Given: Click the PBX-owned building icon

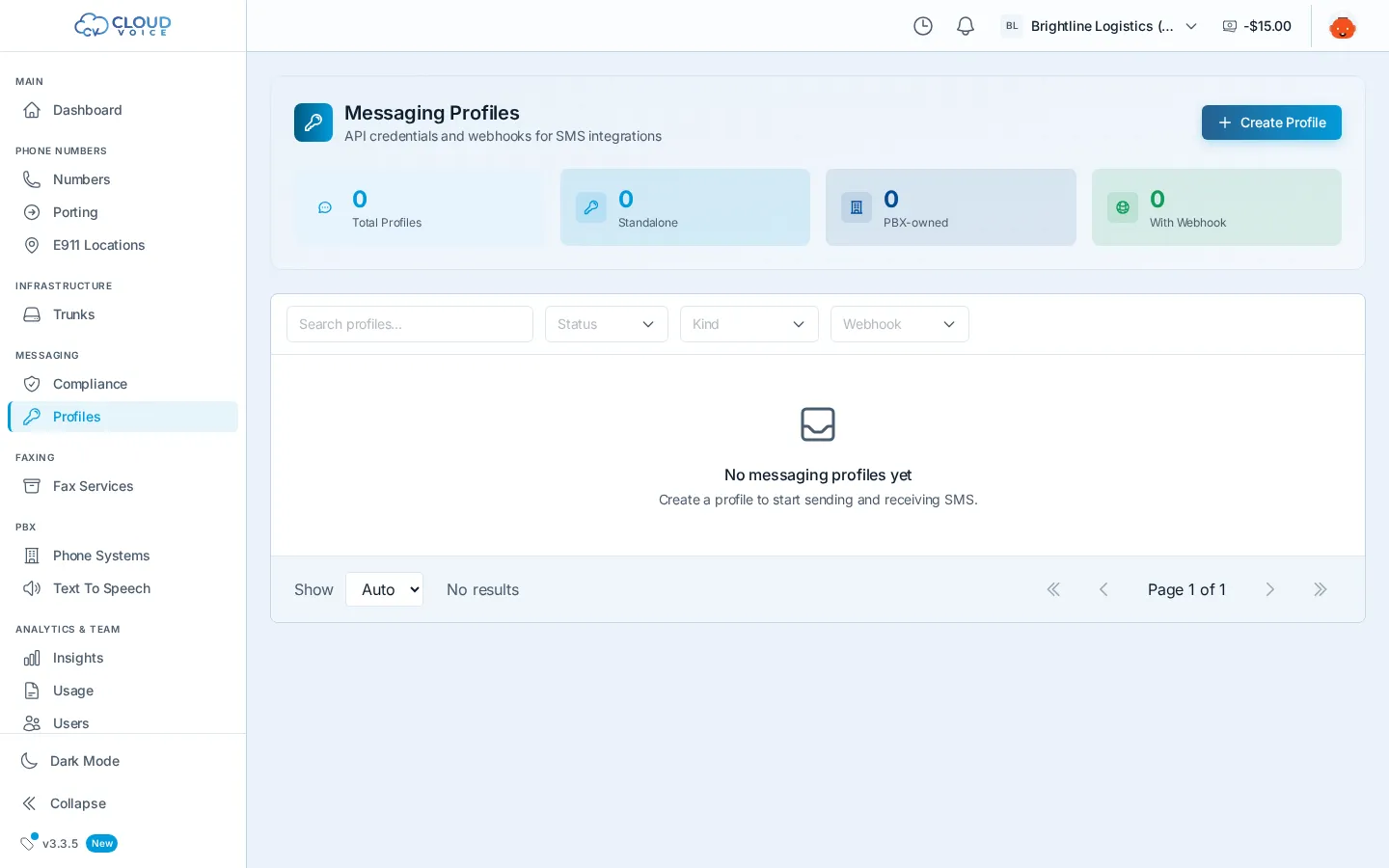Looking at the screenshot, I should [x=857, y=207].
